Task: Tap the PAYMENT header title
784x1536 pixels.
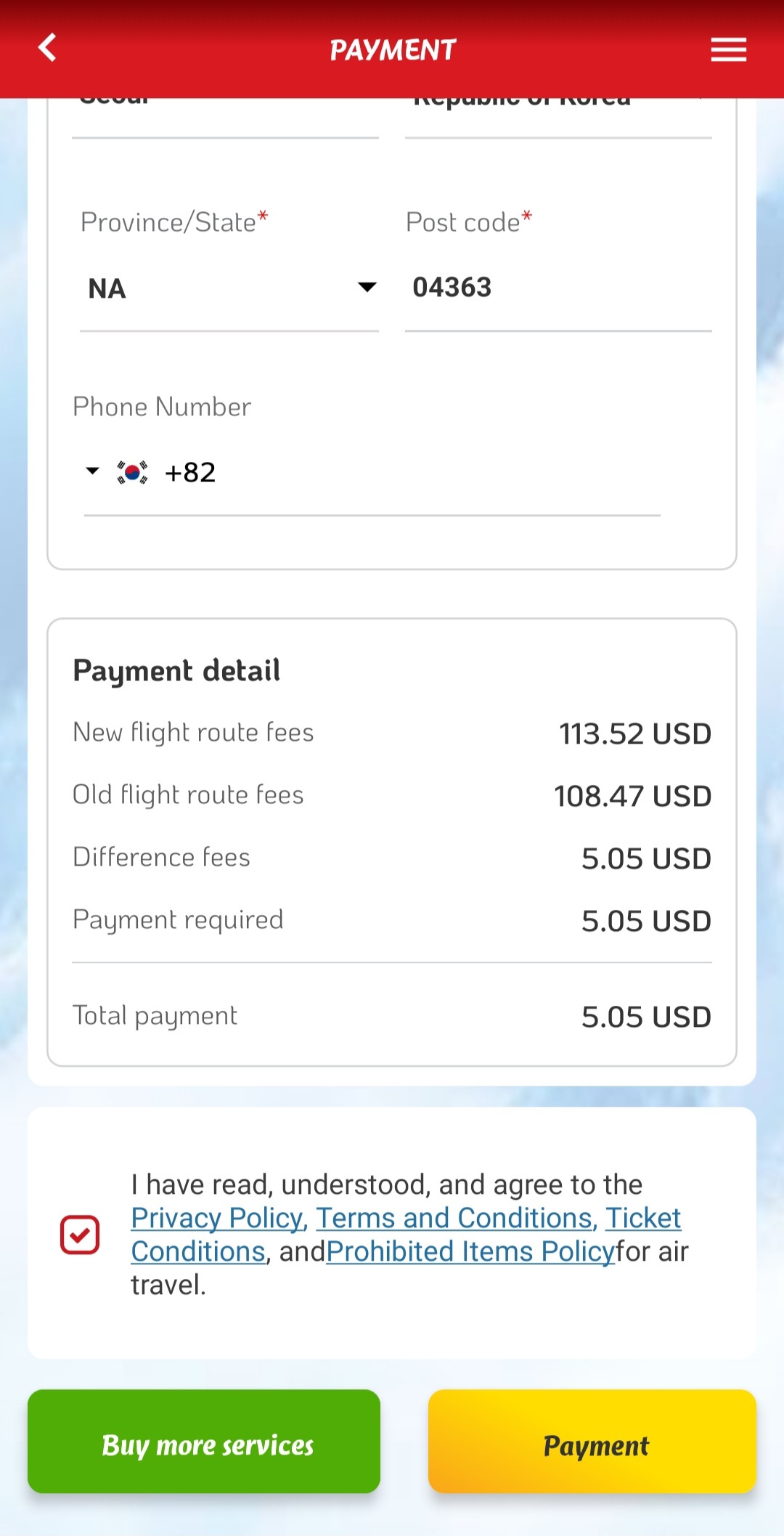Action: 393,50
